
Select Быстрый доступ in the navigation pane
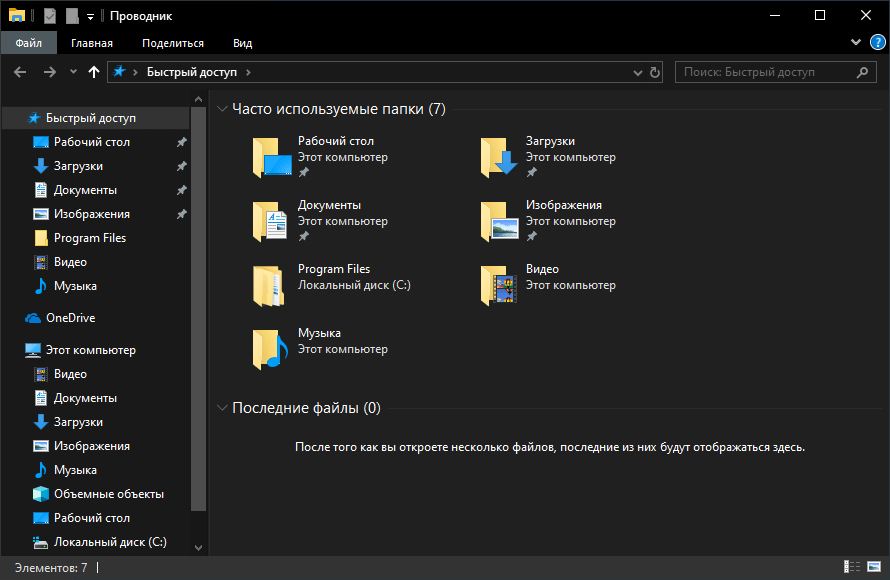pos(96,118)
